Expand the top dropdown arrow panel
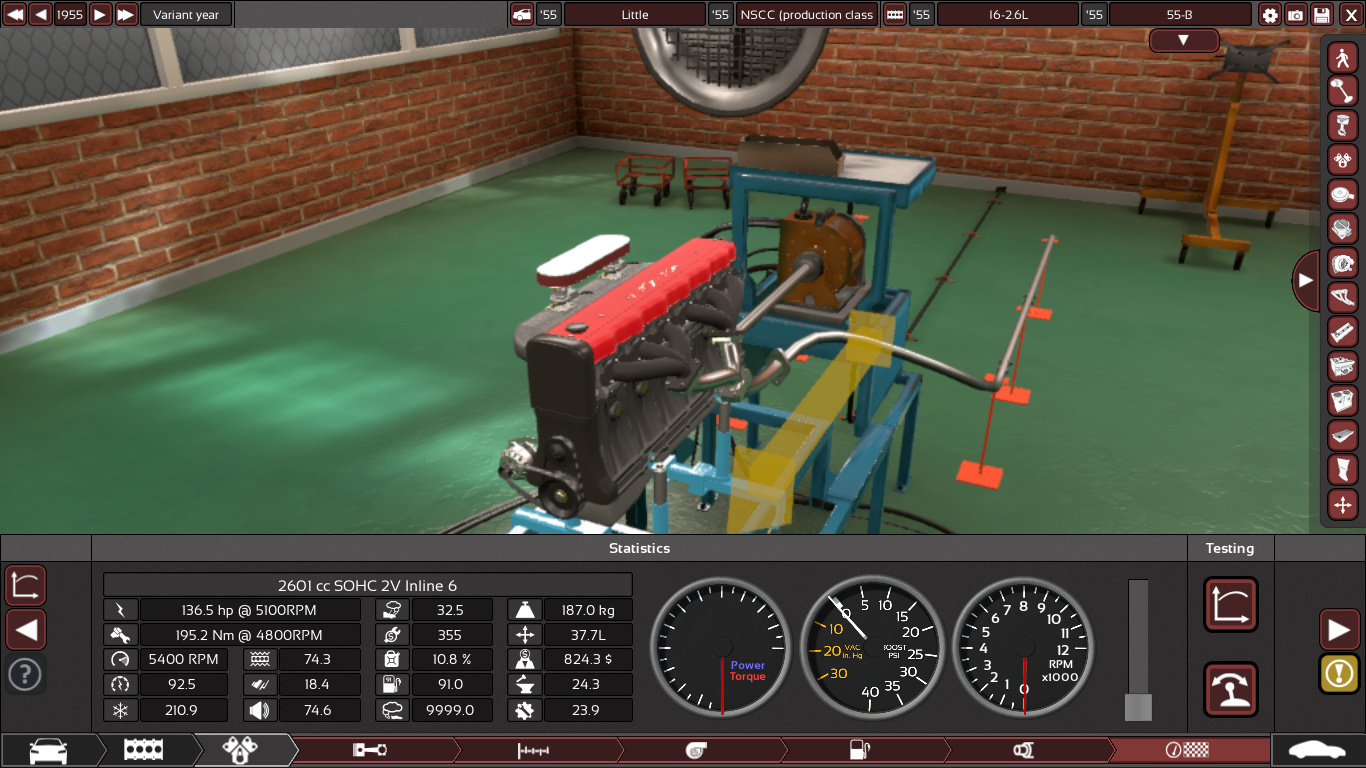 point(1183,41)
